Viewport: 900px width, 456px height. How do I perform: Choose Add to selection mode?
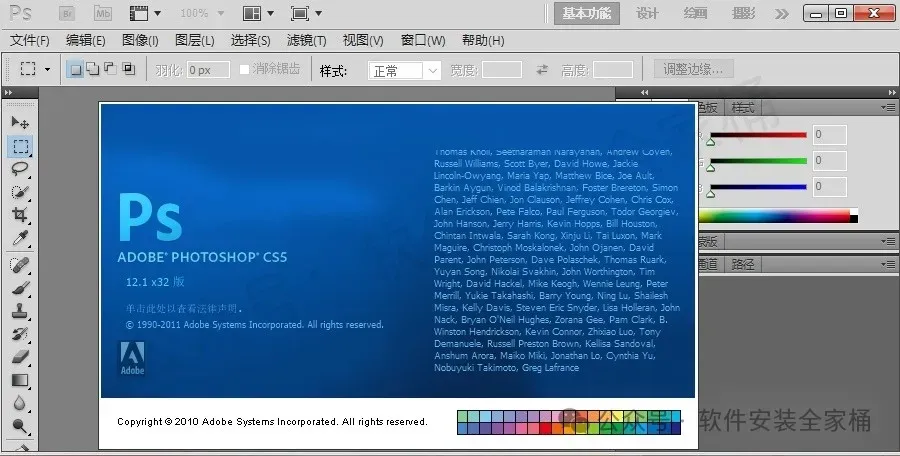coord(93,69)
